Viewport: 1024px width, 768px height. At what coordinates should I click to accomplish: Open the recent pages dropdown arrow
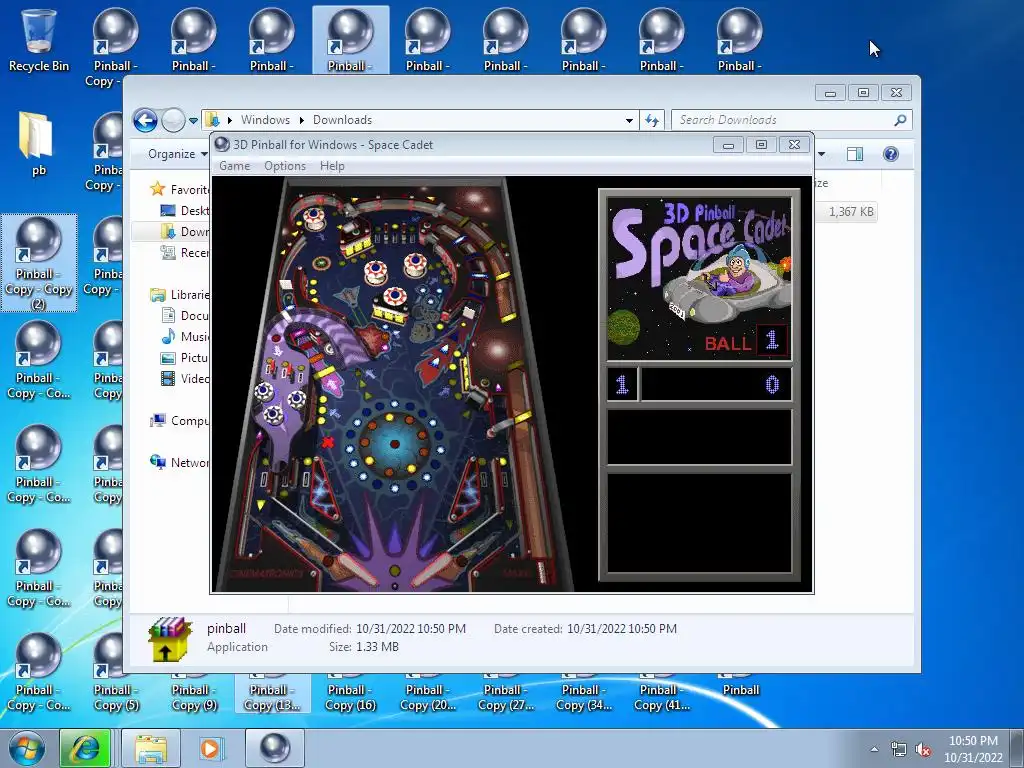[193, 120]
